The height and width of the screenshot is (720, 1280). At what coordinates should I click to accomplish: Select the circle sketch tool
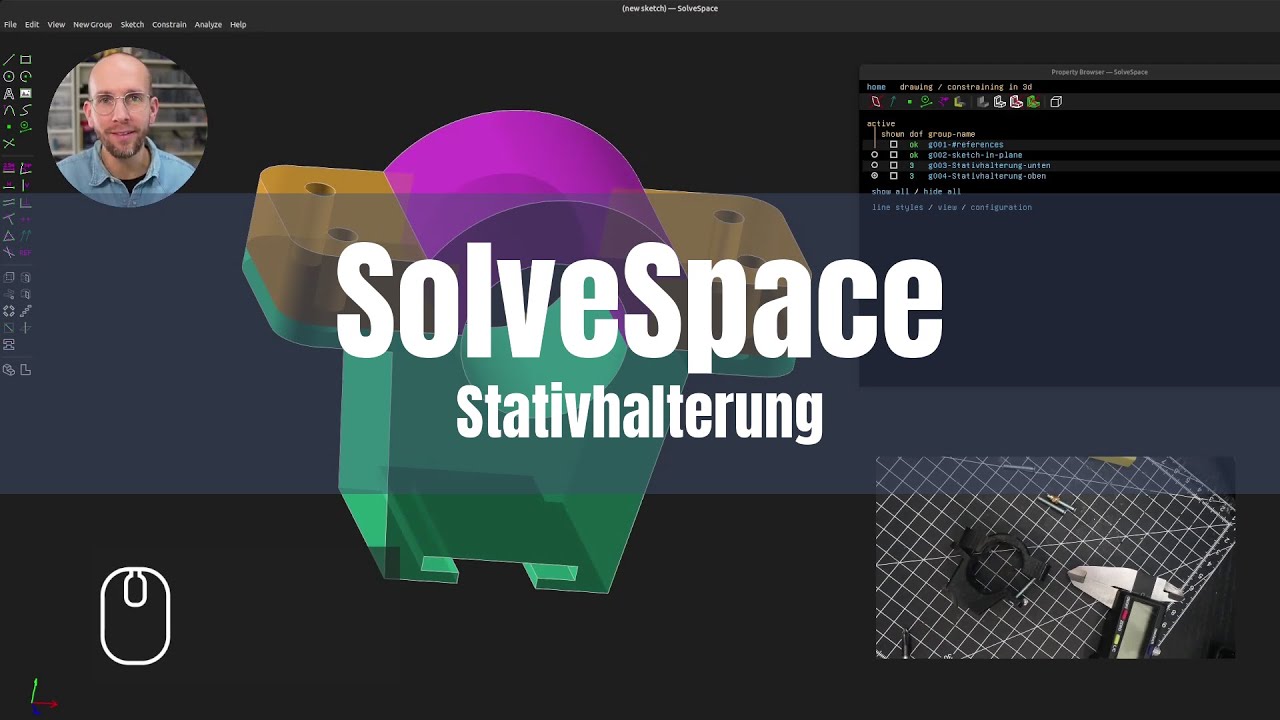pos(9,76)
